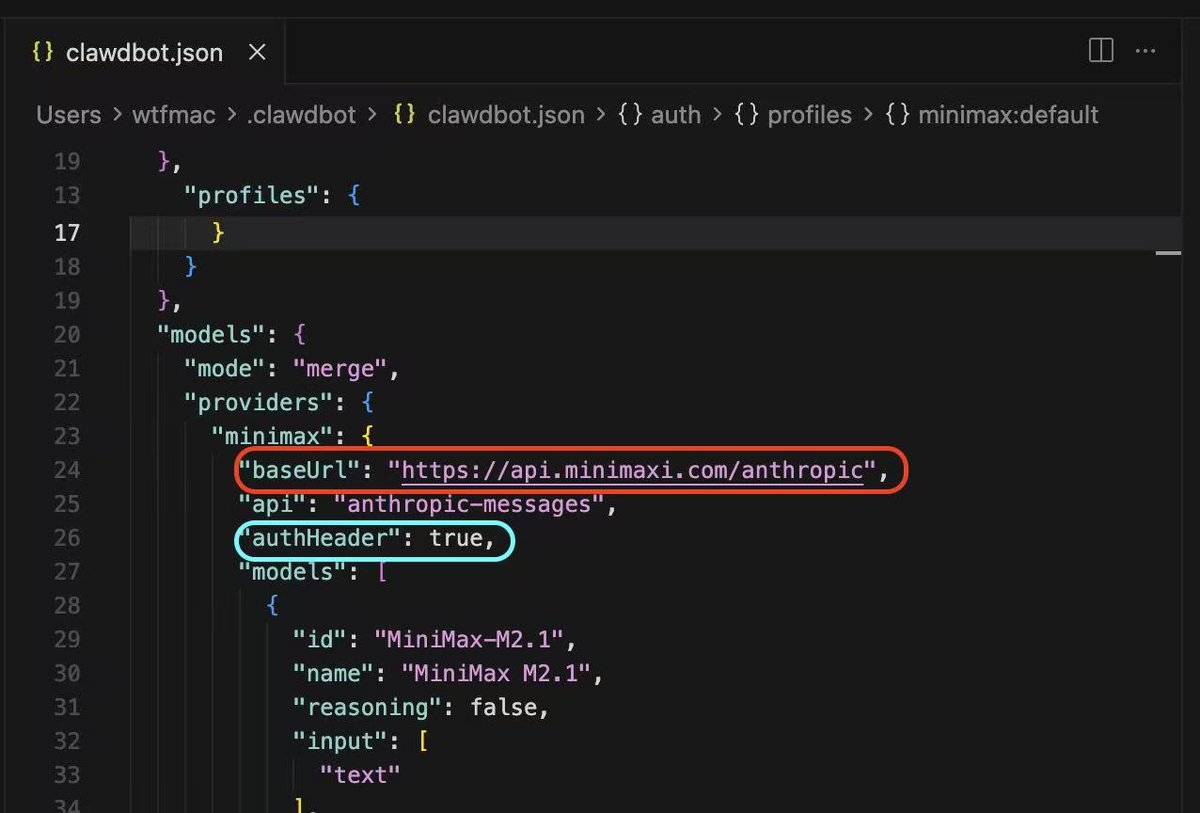1200x813 pixels.
Task: Click line number 17 in the gutter
Action: 67,232
